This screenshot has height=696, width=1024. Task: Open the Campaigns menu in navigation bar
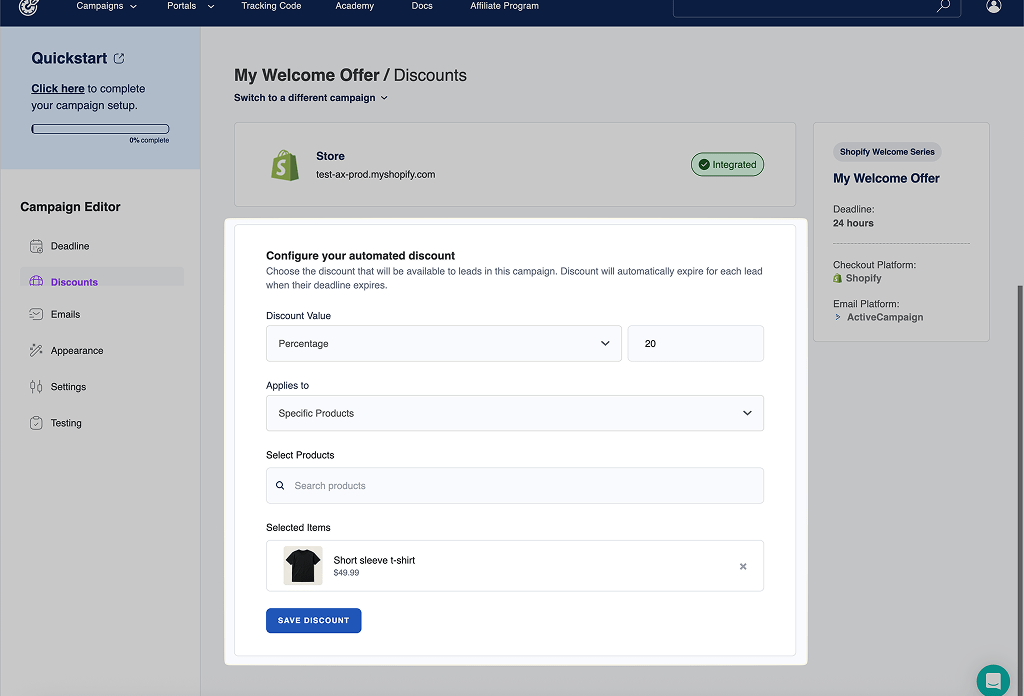pyautogui.click(x=106, y=6)
